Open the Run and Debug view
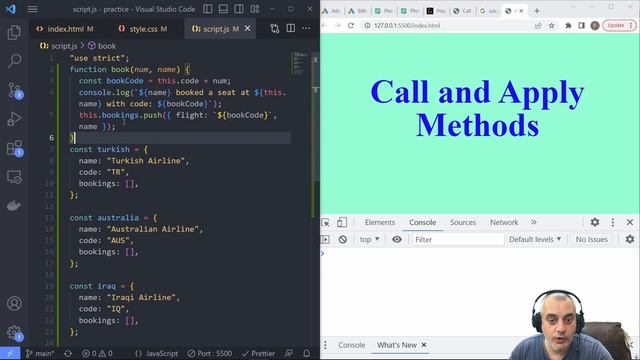This screenshot has height=360, width=640. click(x=14, y=119)
